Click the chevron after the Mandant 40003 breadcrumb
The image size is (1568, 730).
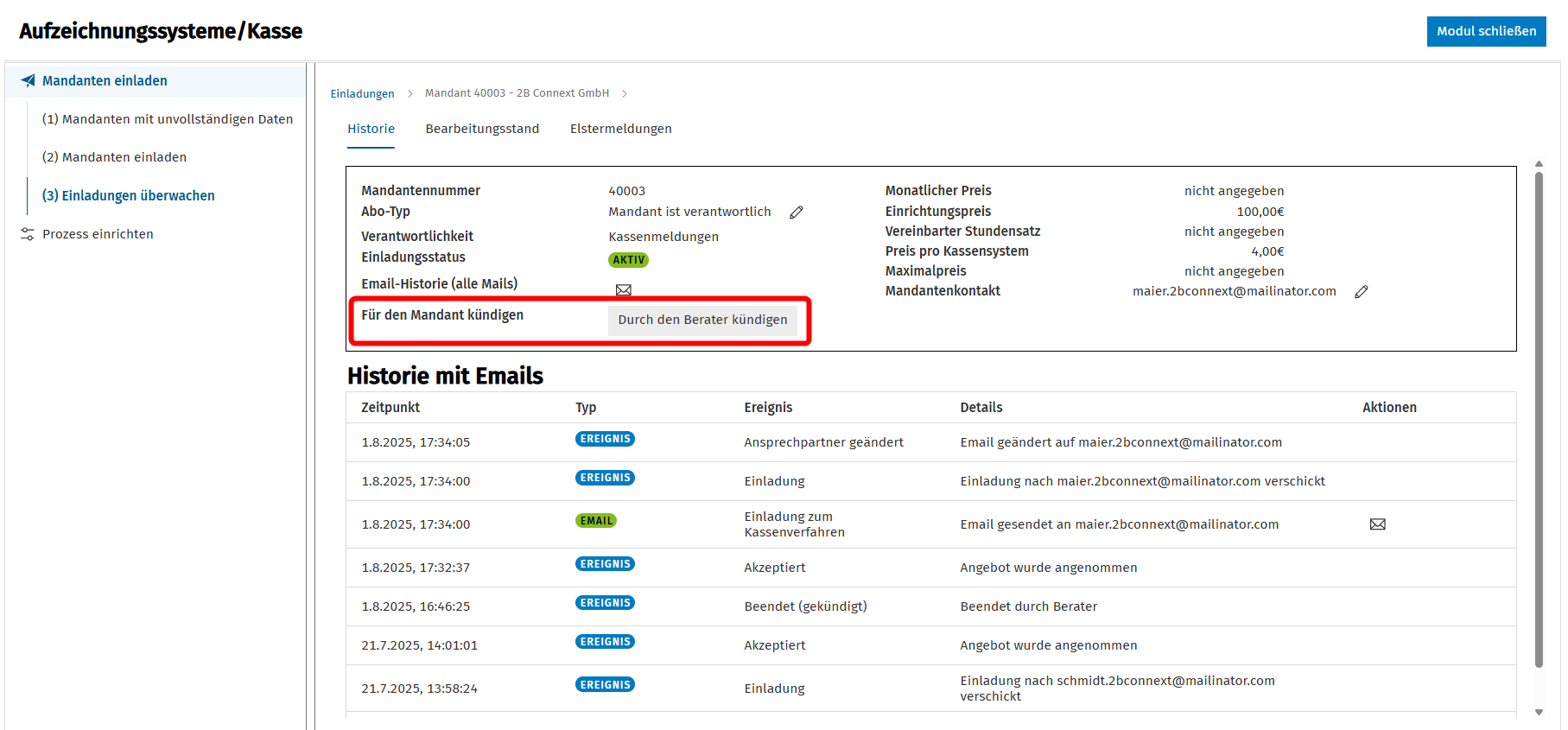pos(625,93)
